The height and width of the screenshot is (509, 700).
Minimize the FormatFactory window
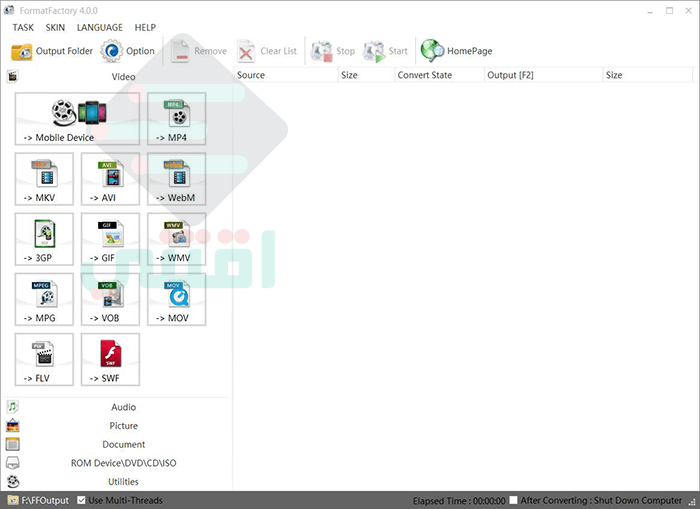pos(650,11)
